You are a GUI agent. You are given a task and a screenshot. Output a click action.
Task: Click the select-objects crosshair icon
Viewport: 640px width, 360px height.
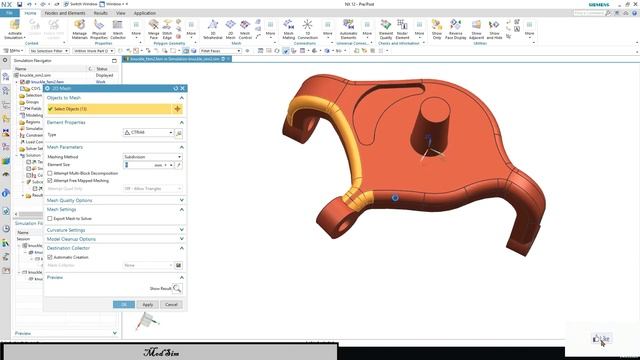coord(177,109)
